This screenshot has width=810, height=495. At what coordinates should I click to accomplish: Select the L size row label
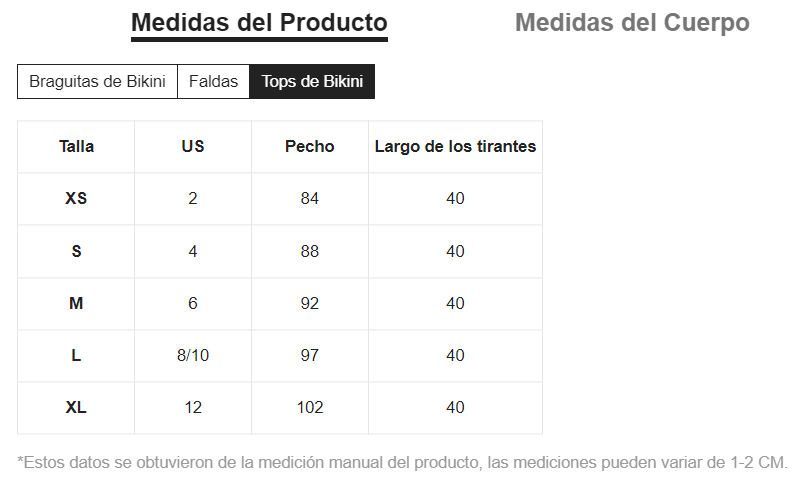coord(76,355)
